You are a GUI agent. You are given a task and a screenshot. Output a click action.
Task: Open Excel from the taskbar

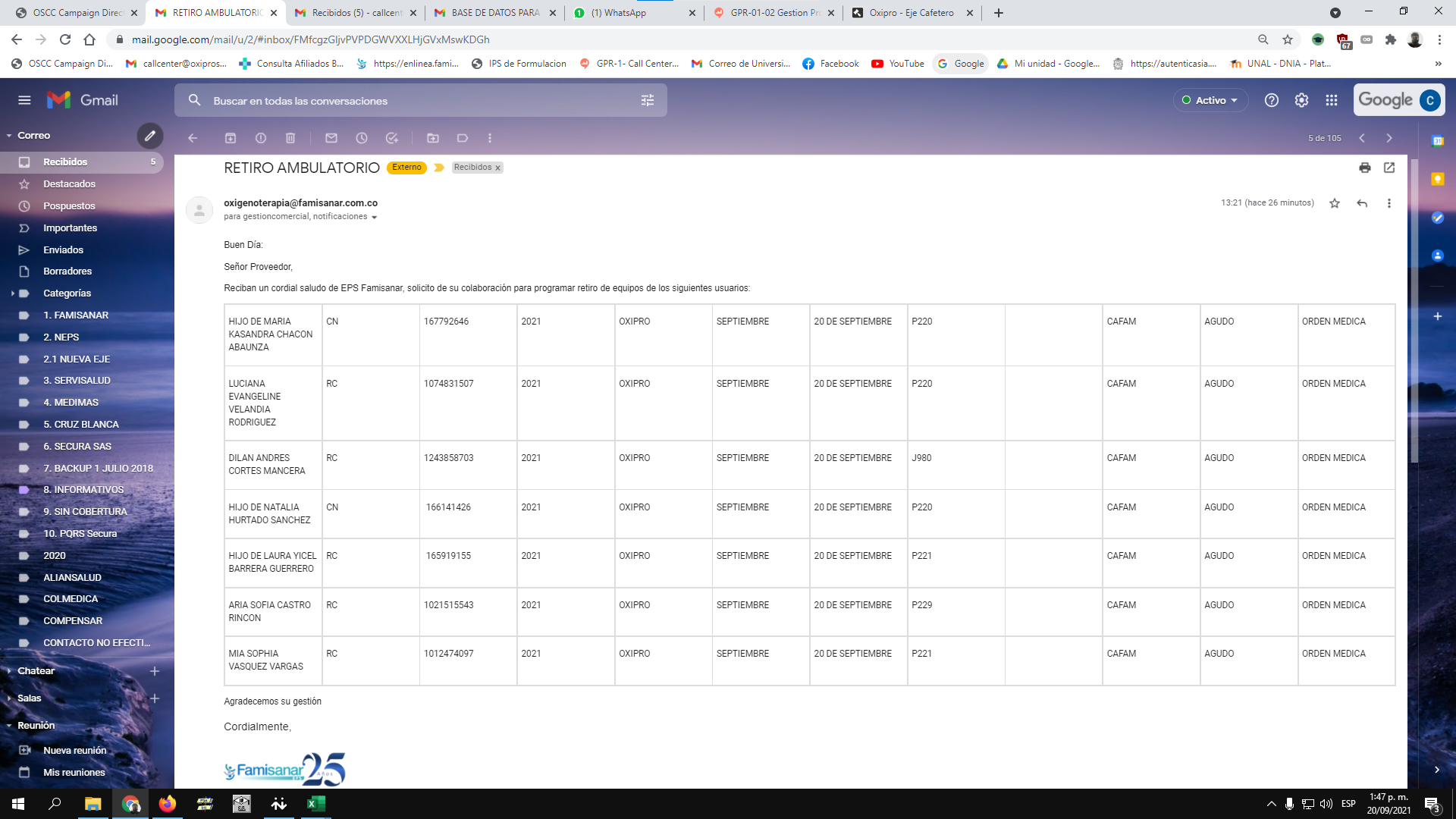click(316, 804)
